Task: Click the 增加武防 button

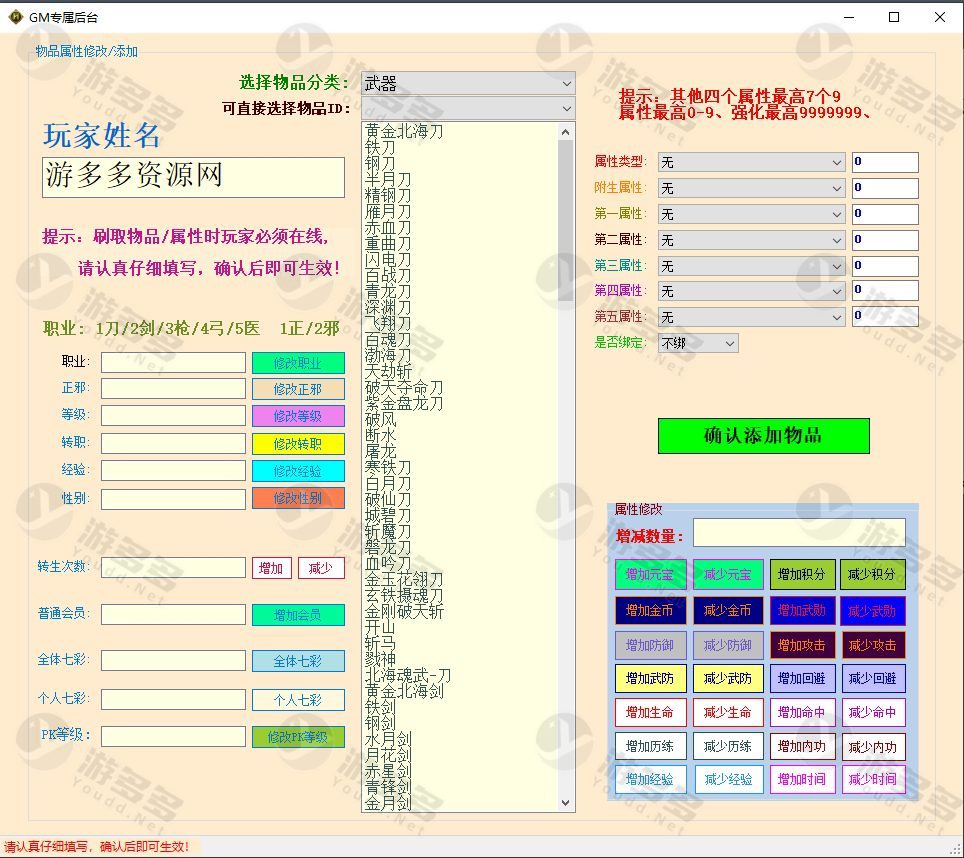Action: [650, 679]
